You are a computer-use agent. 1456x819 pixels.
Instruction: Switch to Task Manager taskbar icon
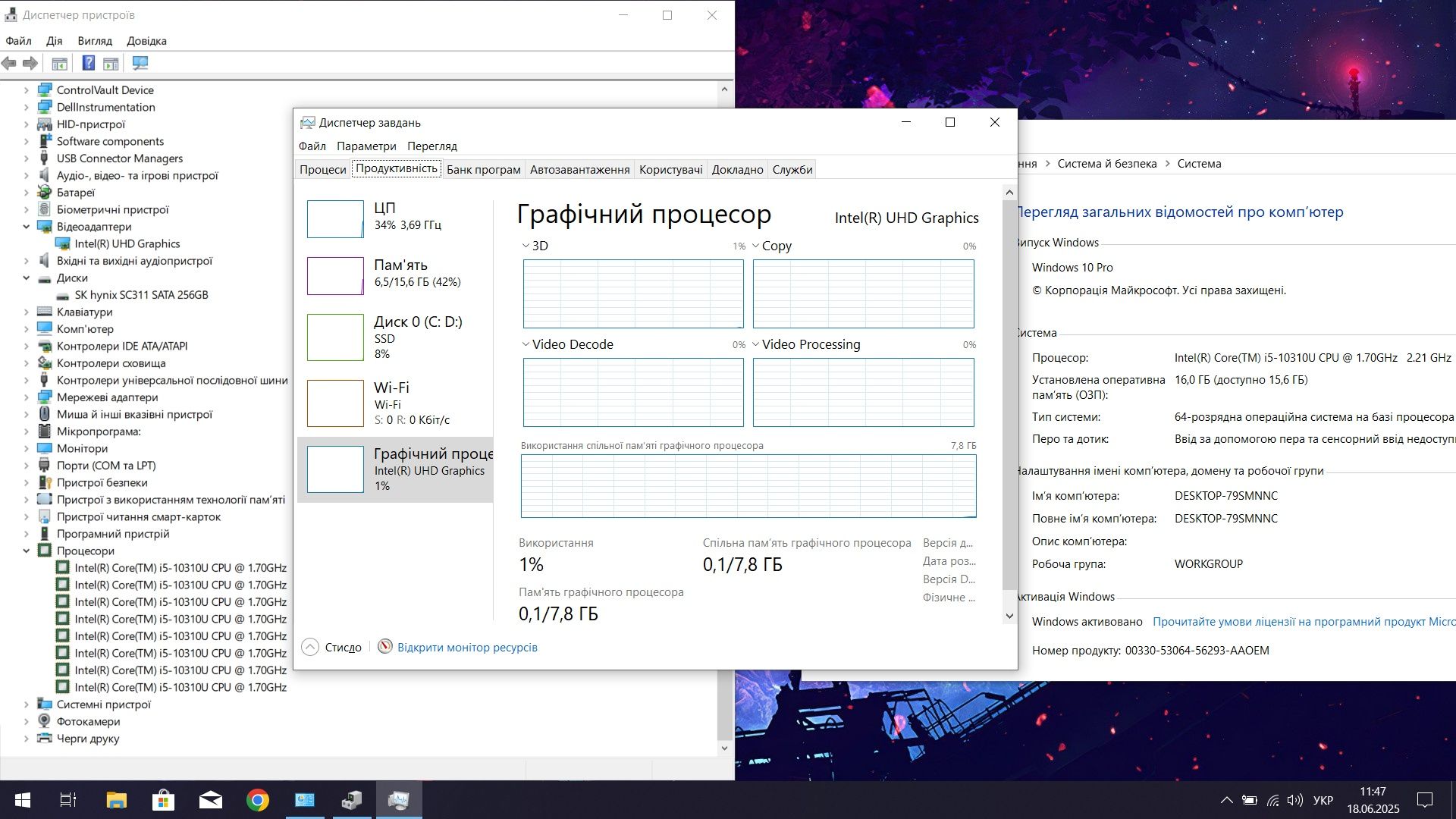(x=399, y=800)
